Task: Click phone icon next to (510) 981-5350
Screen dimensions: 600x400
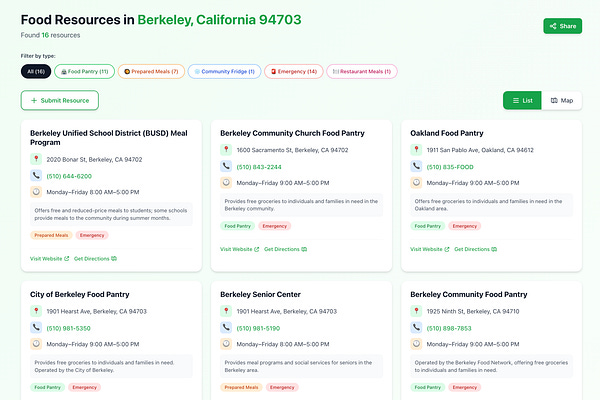Action: pos(36,328)
